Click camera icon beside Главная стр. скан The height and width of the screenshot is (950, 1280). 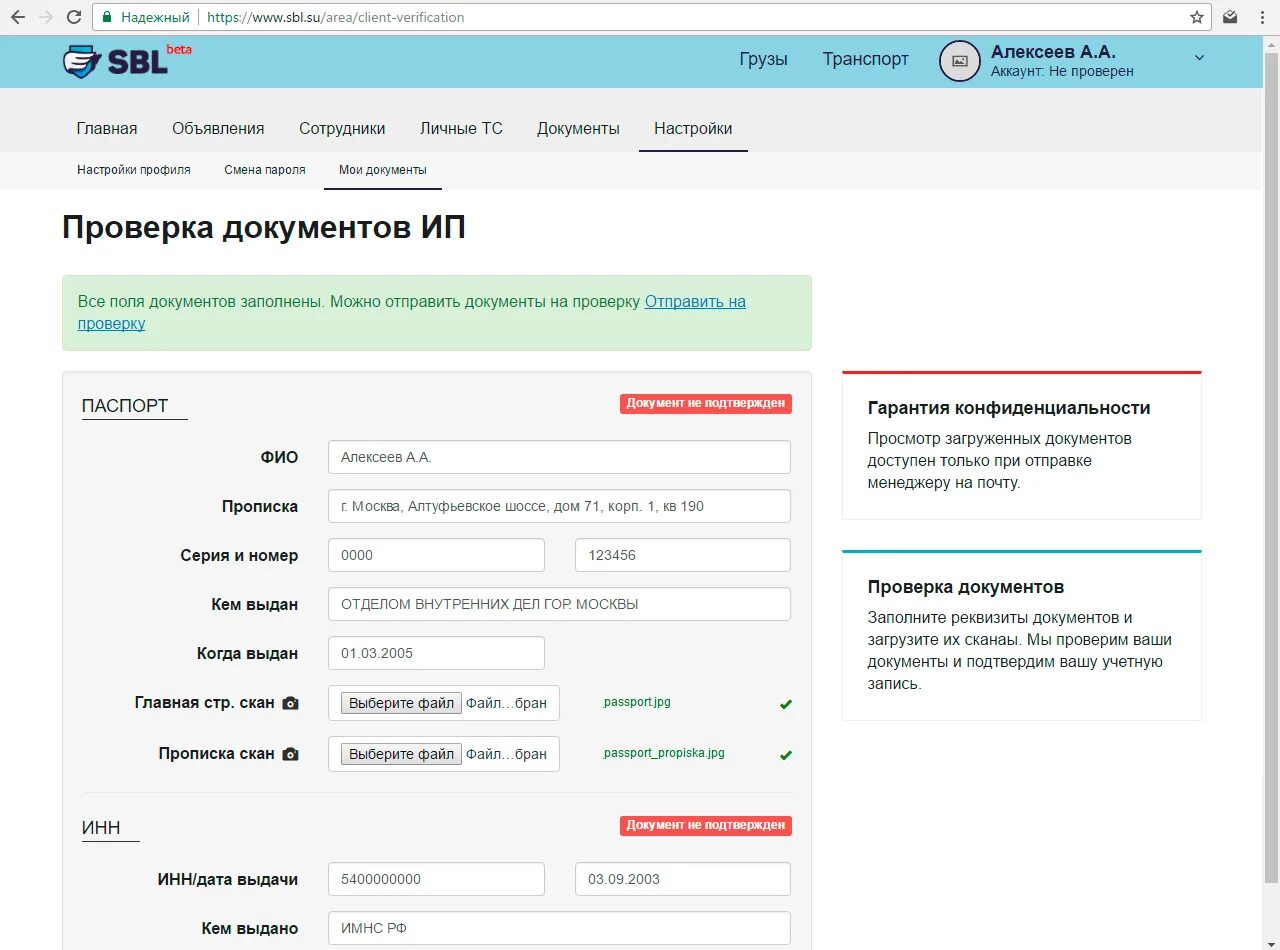click(290, 703)
